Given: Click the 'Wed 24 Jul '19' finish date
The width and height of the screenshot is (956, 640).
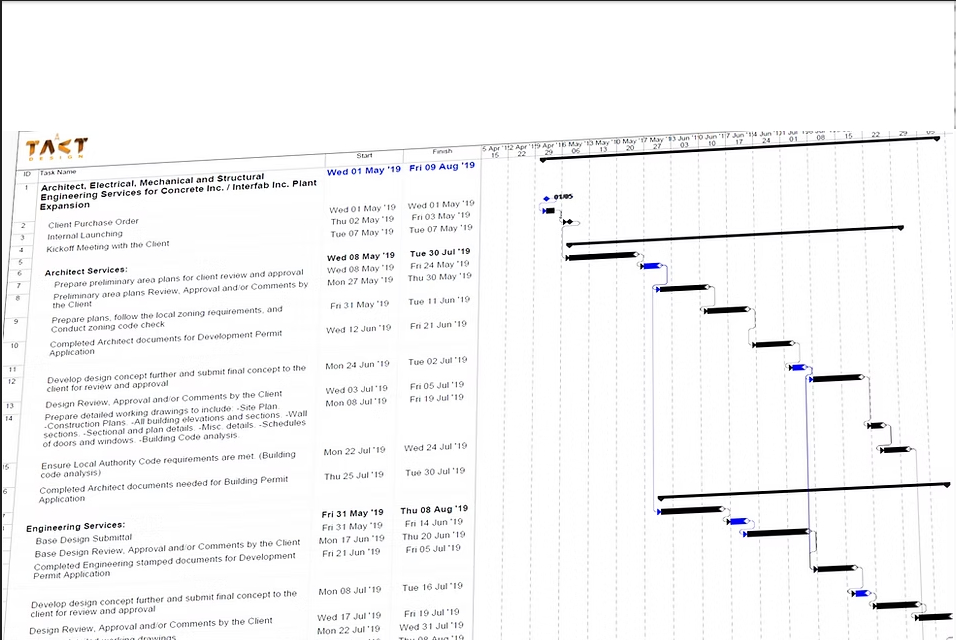Looking at the screenshot, I should pyautogui.click(x=435, y=447).
